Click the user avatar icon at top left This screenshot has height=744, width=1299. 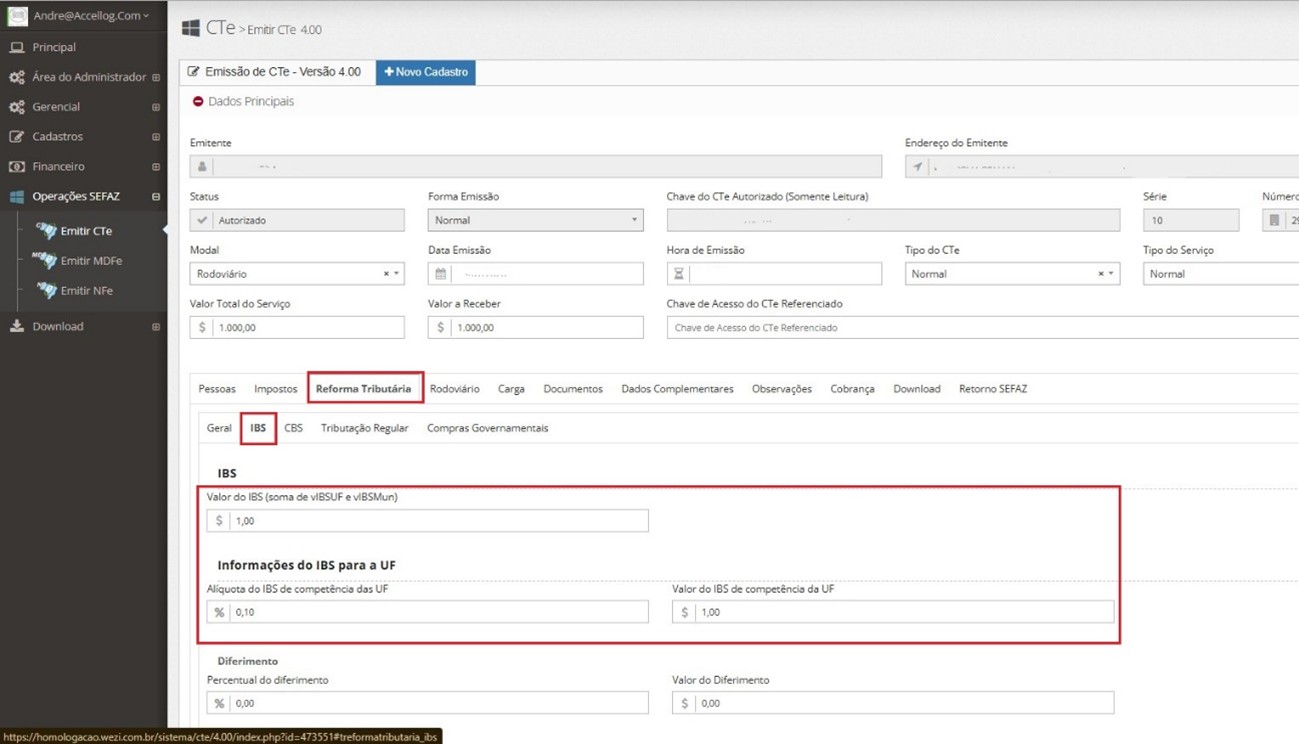[17, 15]
